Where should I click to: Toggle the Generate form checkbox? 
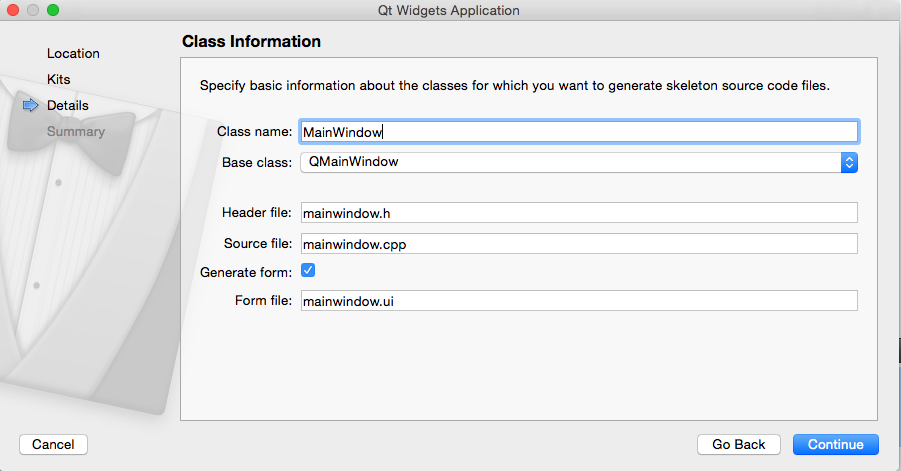click(308, 270)
